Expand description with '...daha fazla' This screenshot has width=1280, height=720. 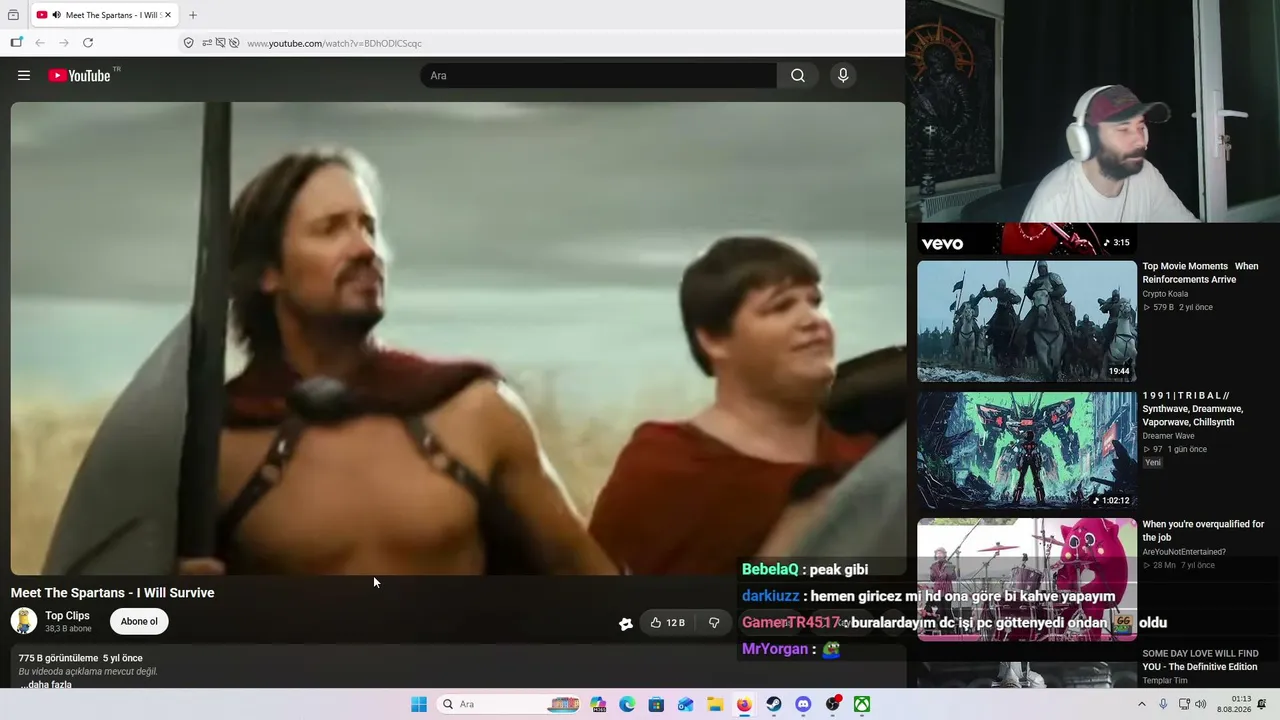[x=46, y=684]
